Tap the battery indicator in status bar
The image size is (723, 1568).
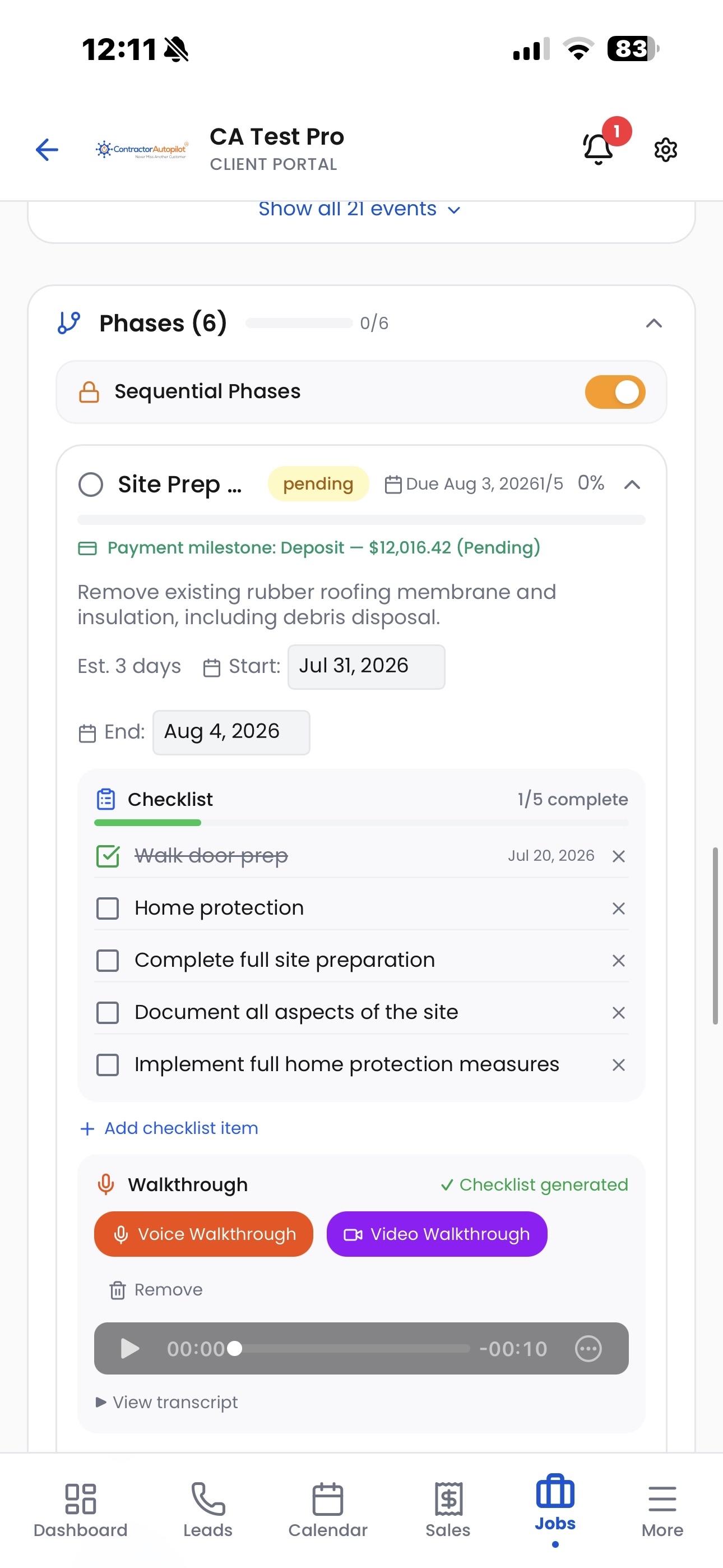[633, 49]
